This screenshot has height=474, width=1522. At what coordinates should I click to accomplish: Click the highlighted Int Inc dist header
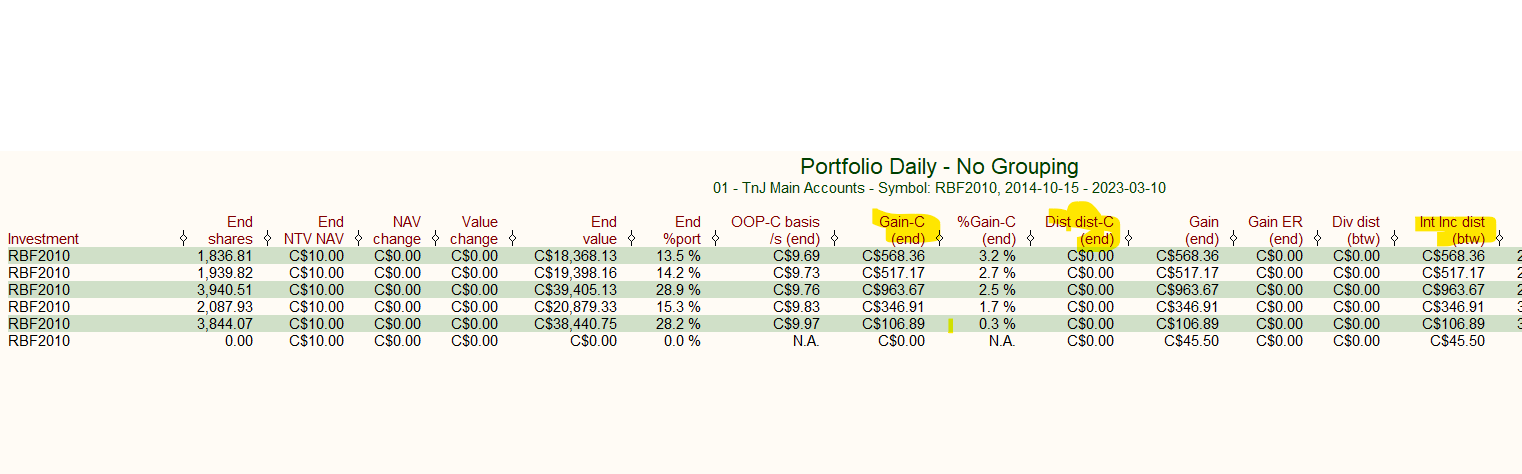(1453, 230)
